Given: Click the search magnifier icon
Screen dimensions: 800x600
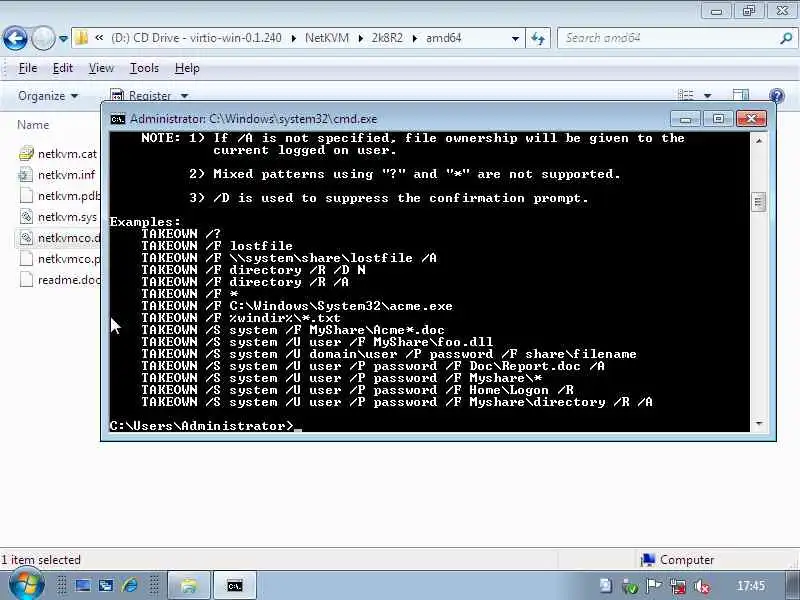Looking at the screenshot, I should pos(786,38).
